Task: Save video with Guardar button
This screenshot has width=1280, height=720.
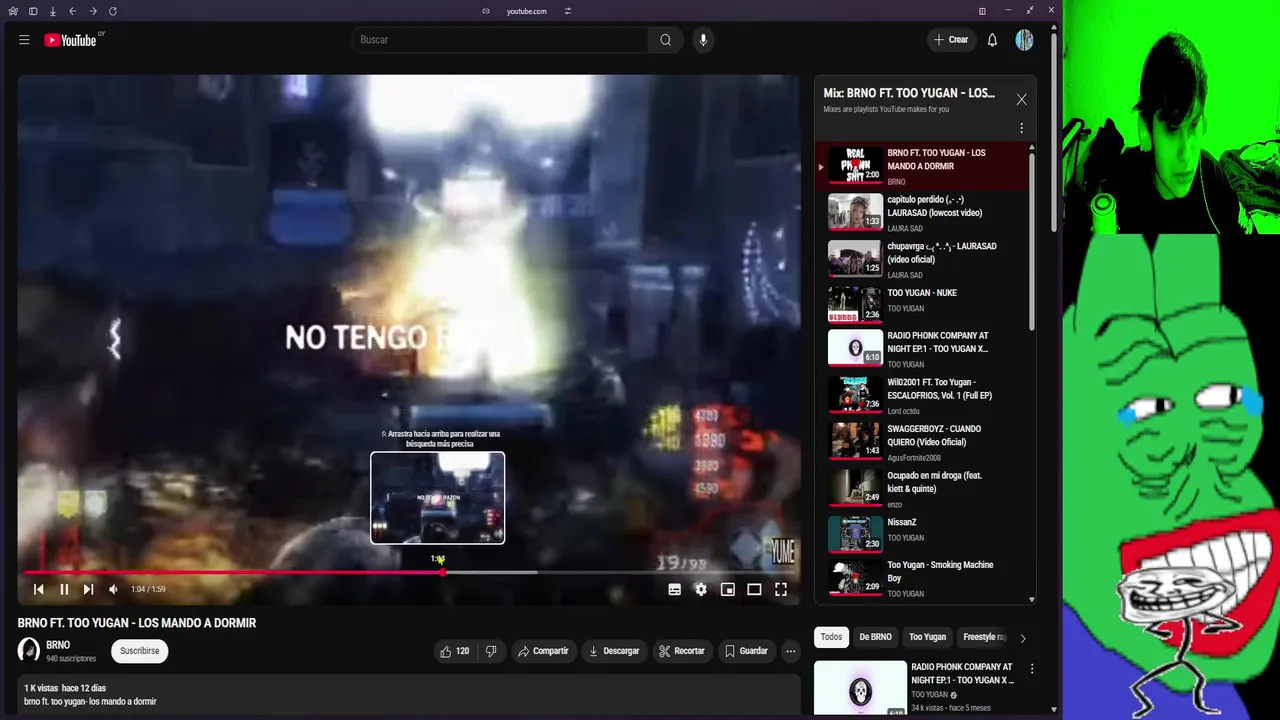Action: 746,651
